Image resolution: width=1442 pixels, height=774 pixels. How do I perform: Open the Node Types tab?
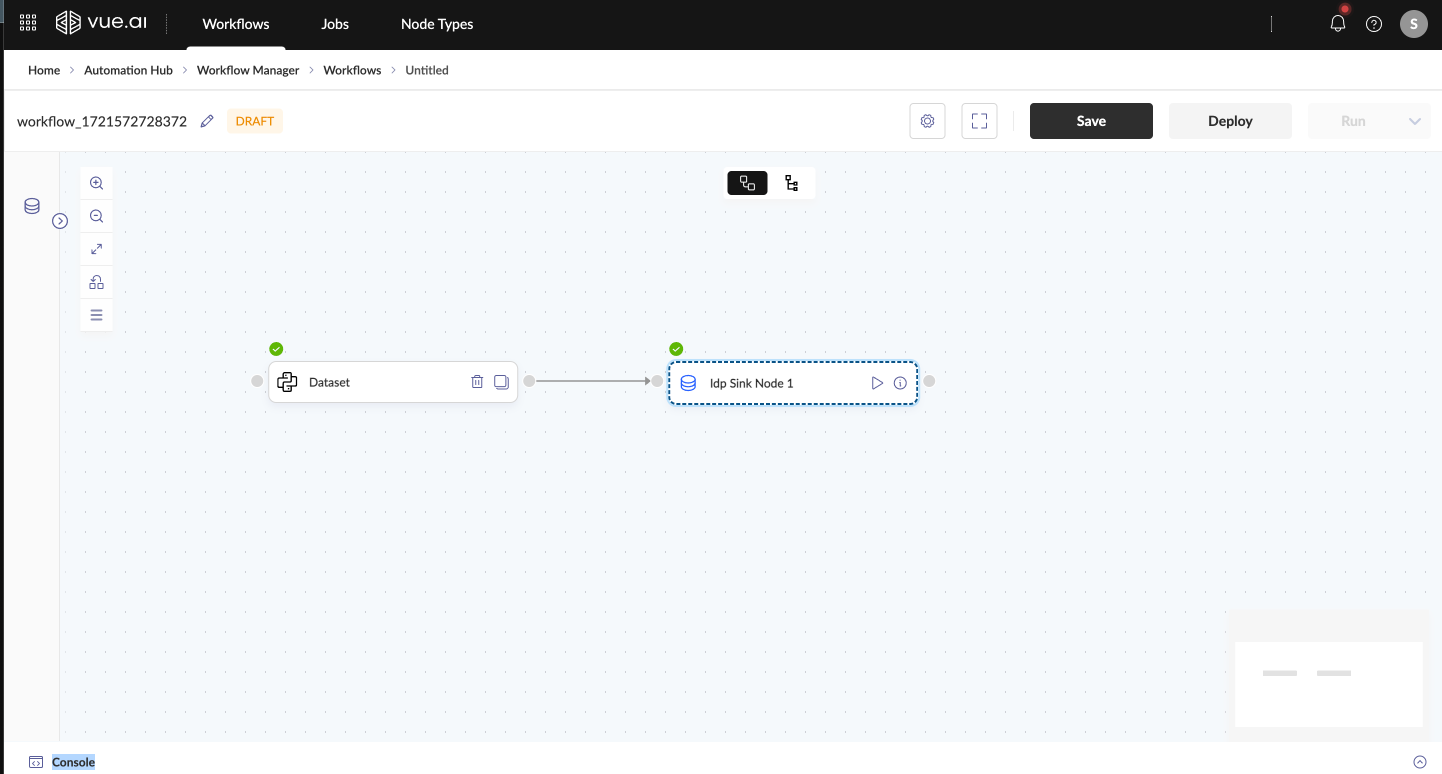coord(437,24)
